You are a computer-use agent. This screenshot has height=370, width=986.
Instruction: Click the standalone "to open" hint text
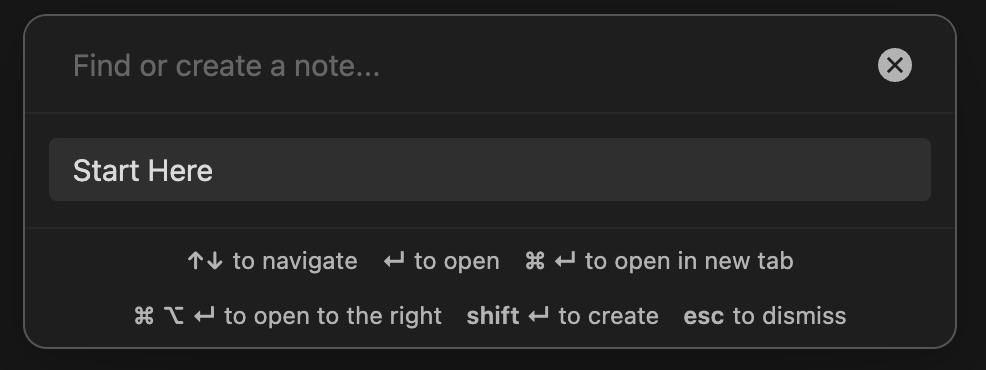point(457,261)
